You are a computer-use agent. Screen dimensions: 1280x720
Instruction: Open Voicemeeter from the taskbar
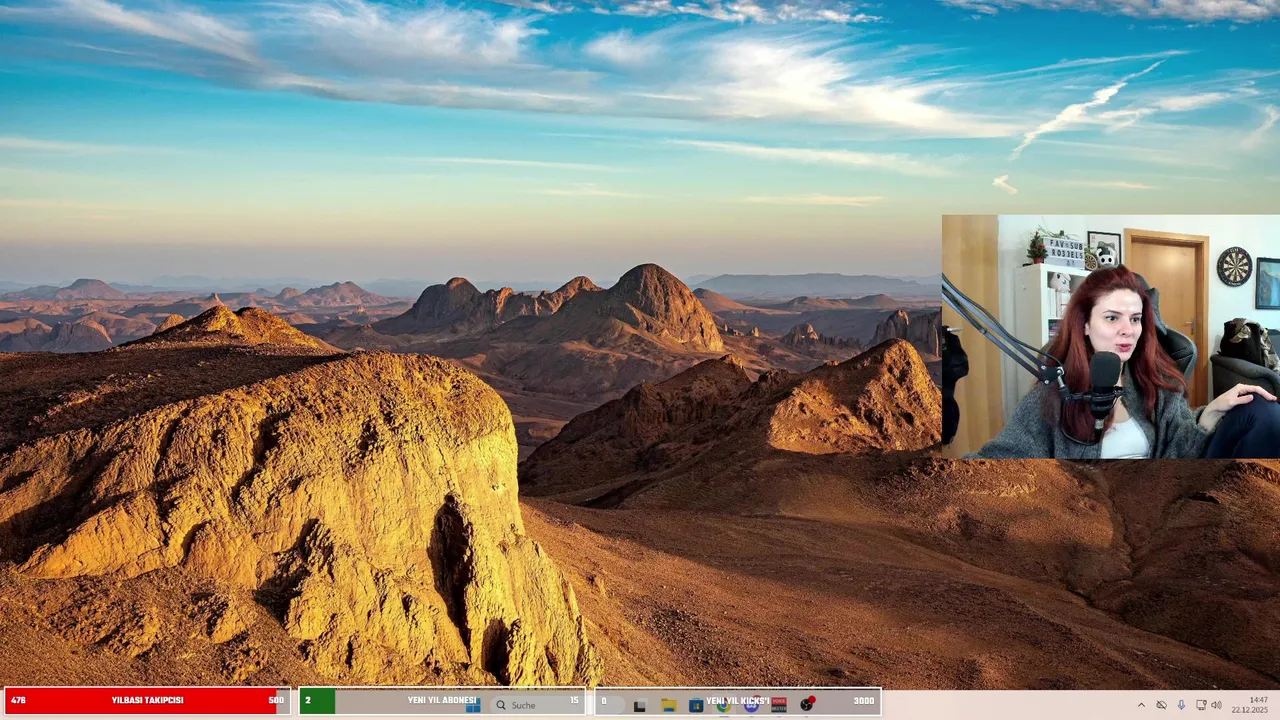pos(779,705)
